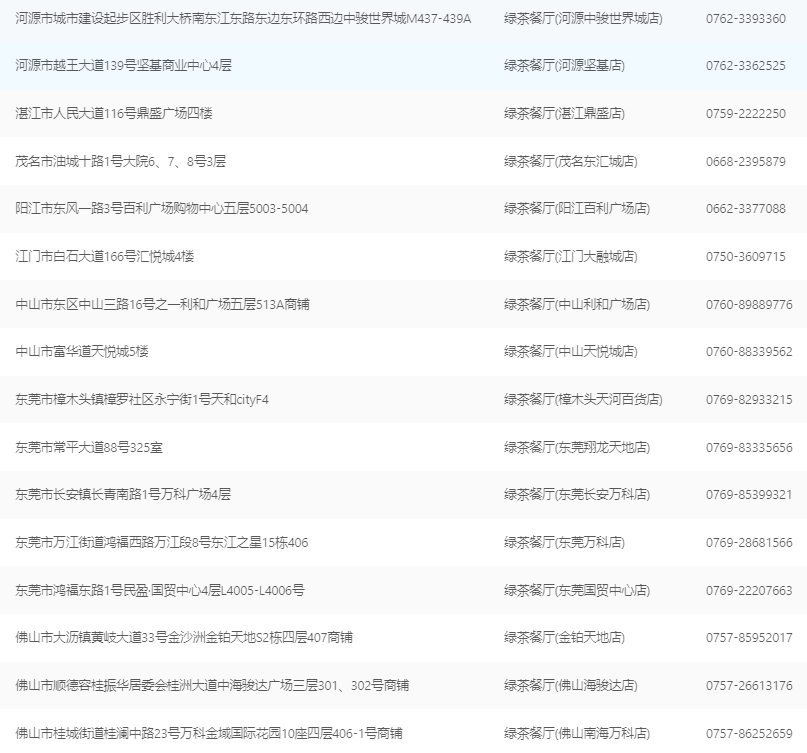Select address 佛山市桂城街道桂澜中路23号万科金域国际花园10座四层406-1号商铺

point(209,733)
